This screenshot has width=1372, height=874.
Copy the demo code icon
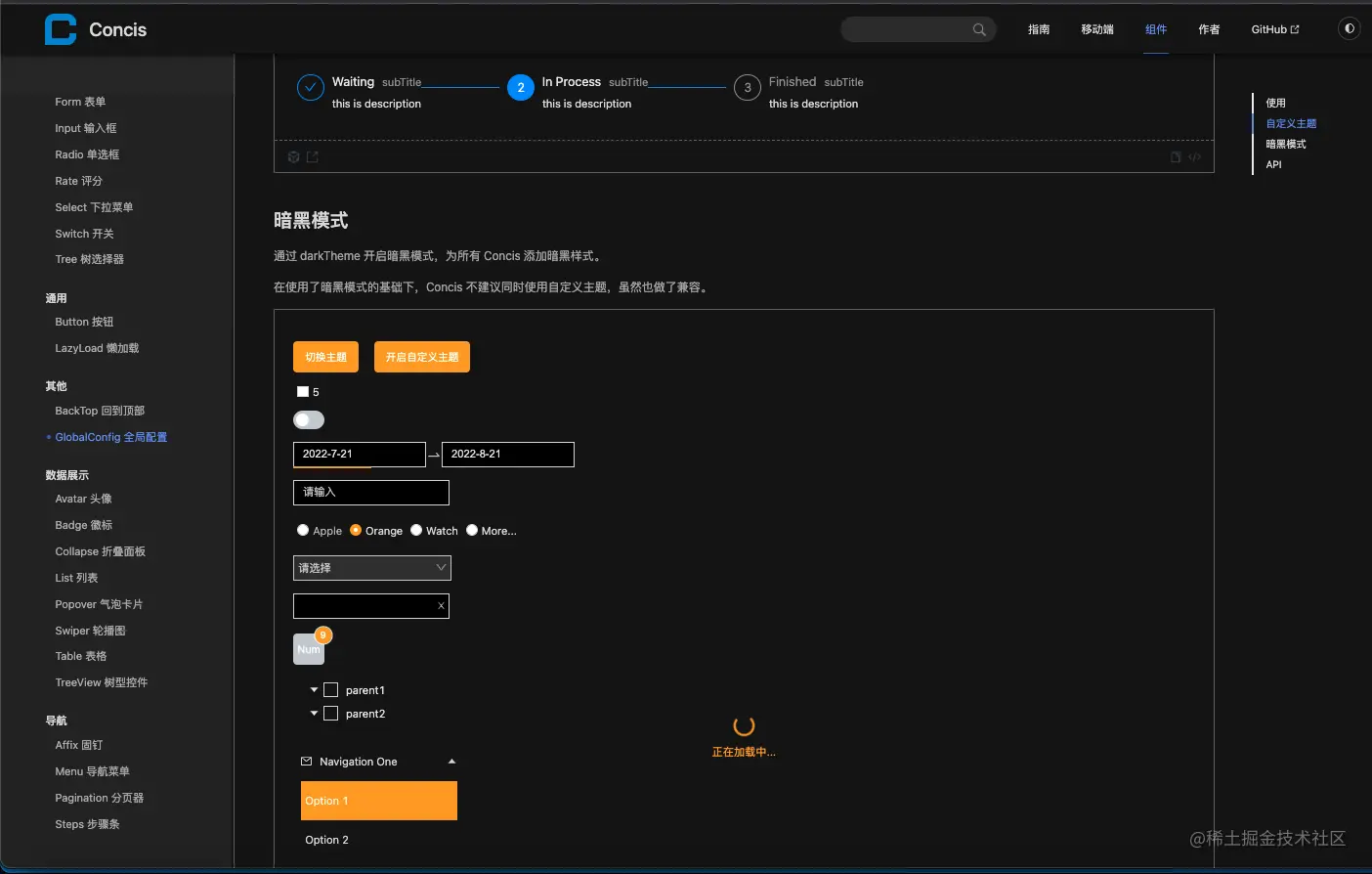(1176, 156)
